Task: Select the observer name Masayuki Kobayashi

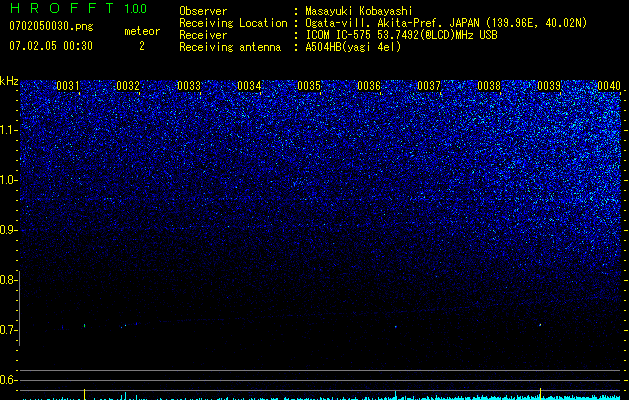Action: 359,11
